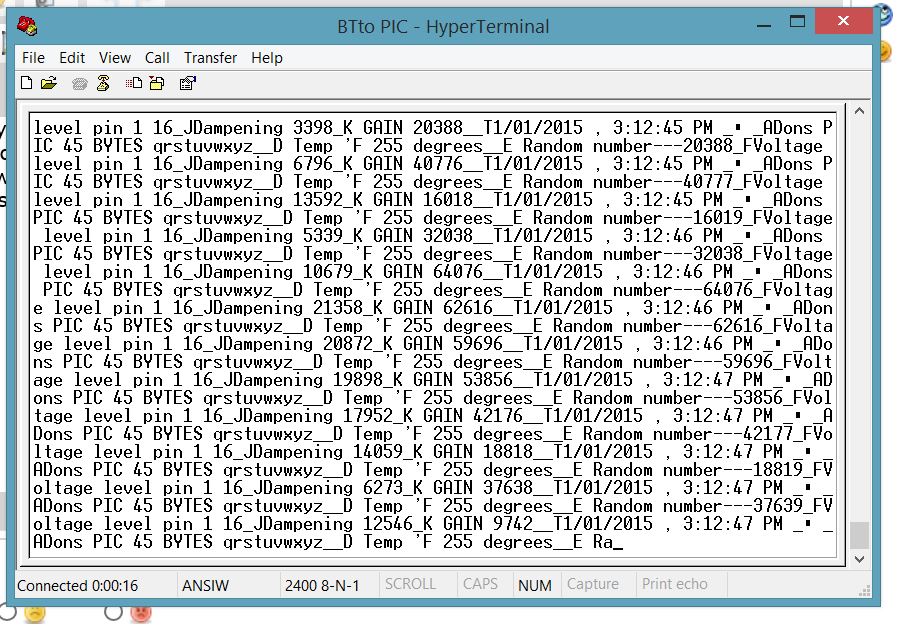Open connection Properties from the toolbar

coord(186,84)
